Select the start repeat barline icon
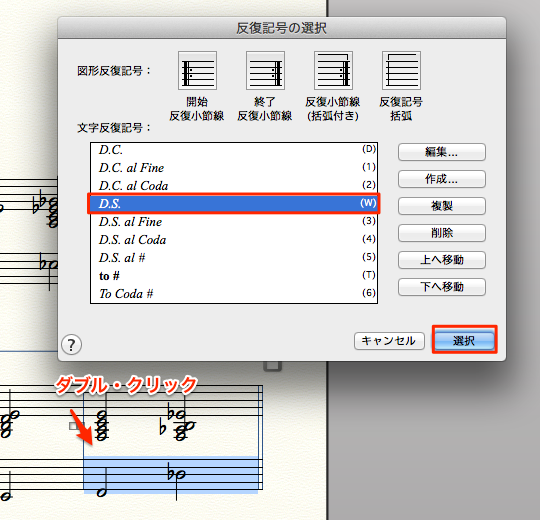This screenshot has height=520, width=540. [x=197, y=71]
